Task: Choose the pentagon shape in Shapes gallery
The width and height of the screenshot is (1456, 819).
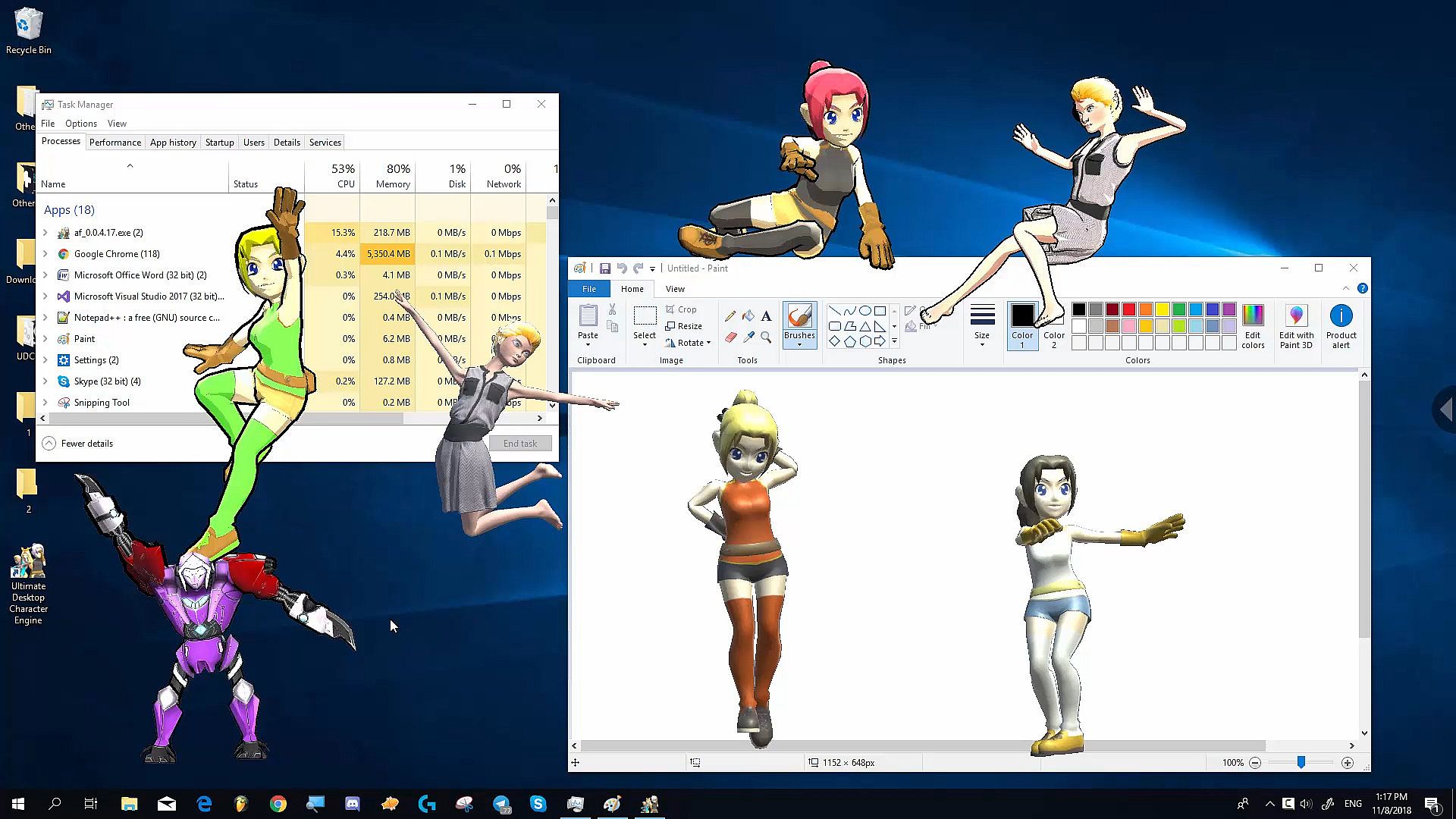Action: [x=849, y=342]
